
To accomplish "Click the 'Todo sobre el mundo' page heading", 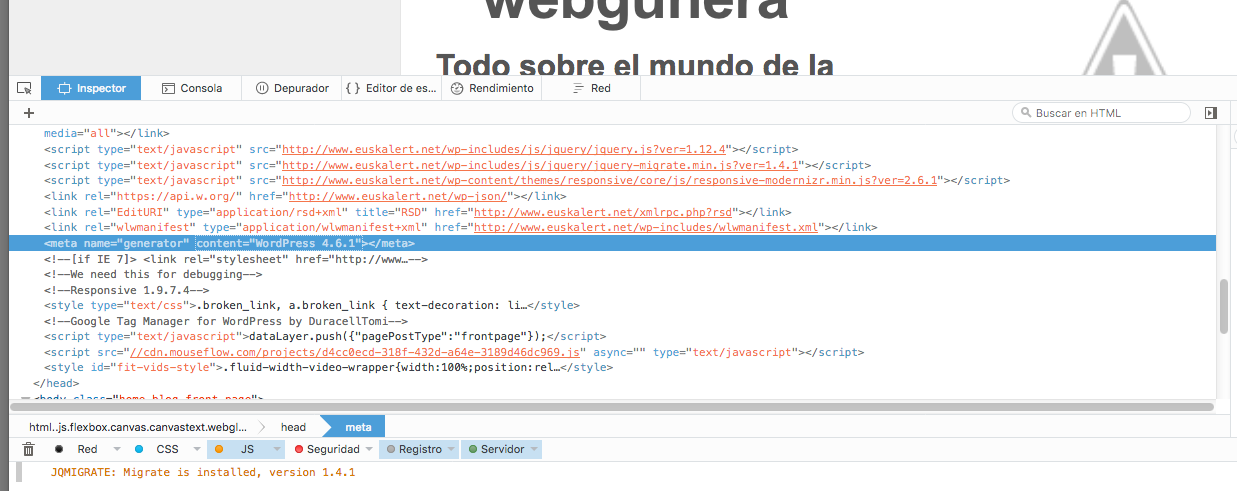I will pyautogui.click(x=635, y=65).
